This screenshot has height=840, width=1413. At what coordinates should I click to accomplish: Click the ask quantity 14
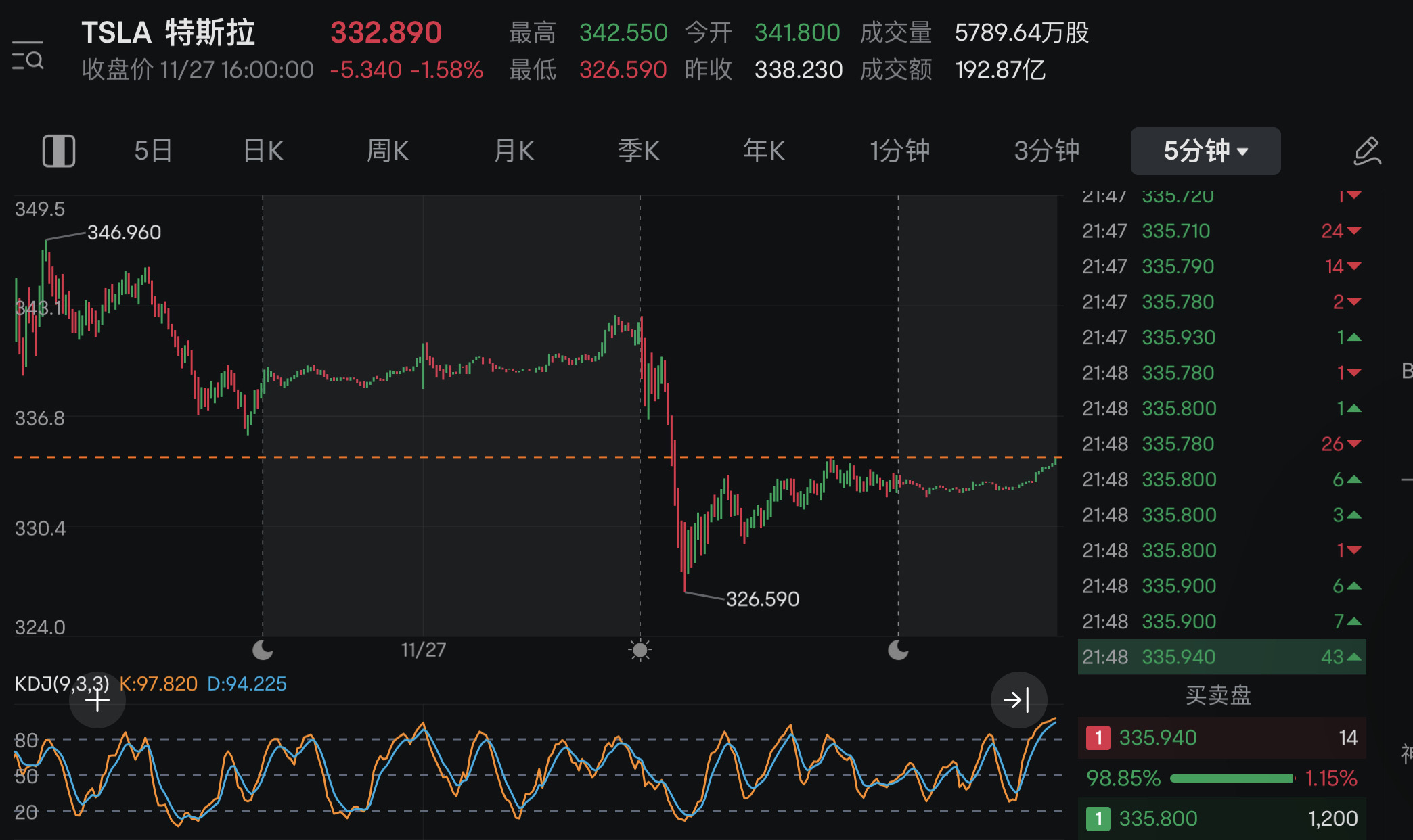tap(1348, 738)
